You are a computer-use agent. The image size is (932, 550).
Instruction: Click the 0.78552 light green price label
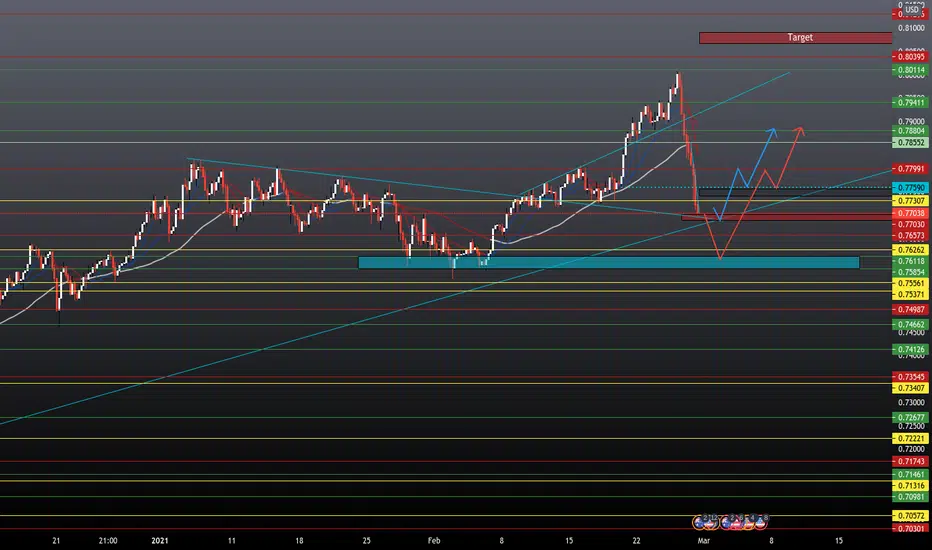click(x=911, y=143)
